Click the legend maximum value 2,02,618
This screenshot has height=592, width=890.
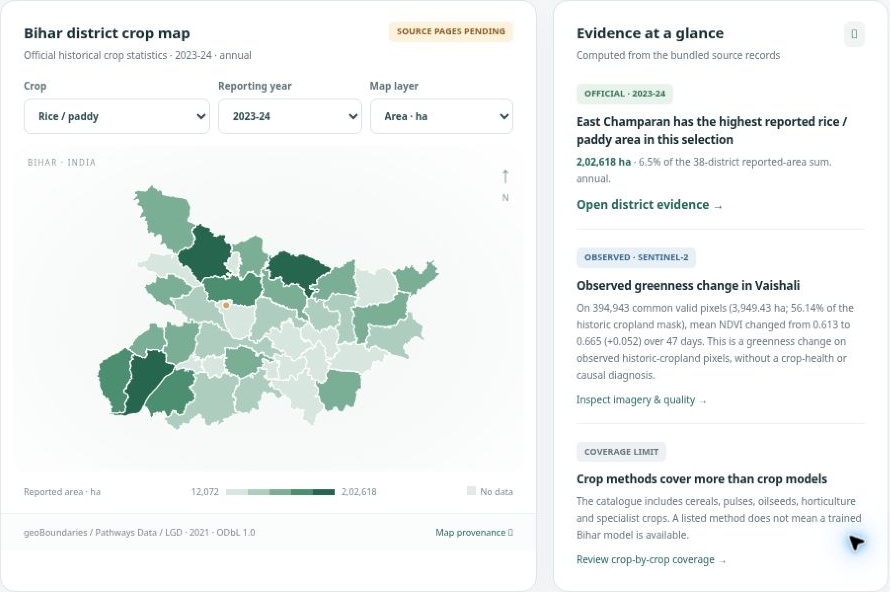359,492
